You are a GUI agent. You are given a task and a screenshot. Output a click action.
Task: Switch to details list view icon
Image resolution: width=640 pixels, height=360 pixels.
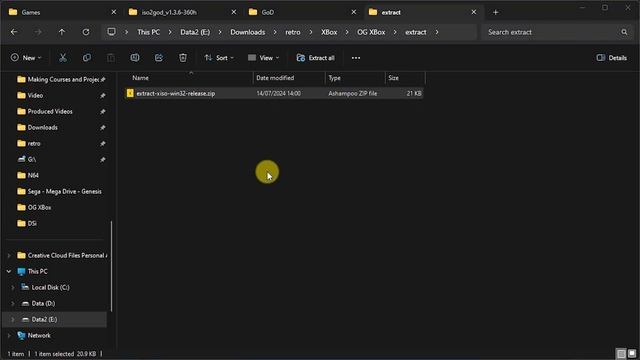click(x=621, y=353)
